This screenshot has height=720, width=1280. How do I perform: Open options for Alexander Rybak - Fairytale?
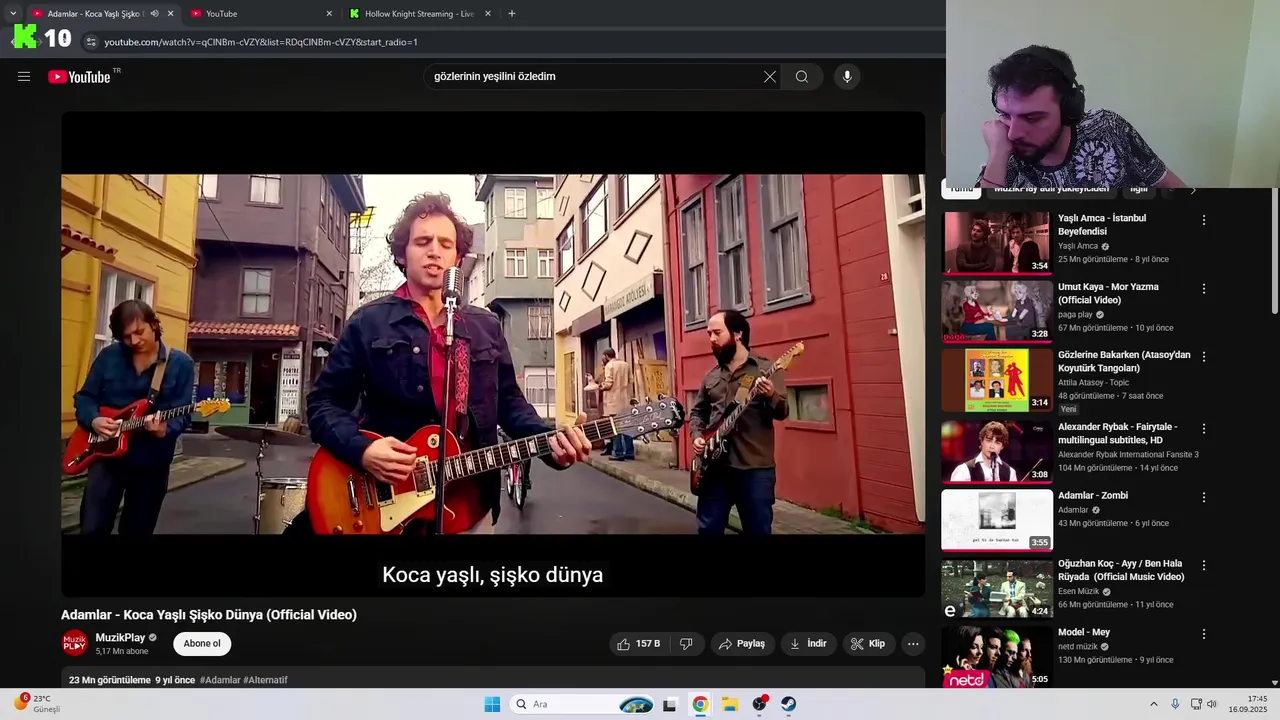point(1204,429)
